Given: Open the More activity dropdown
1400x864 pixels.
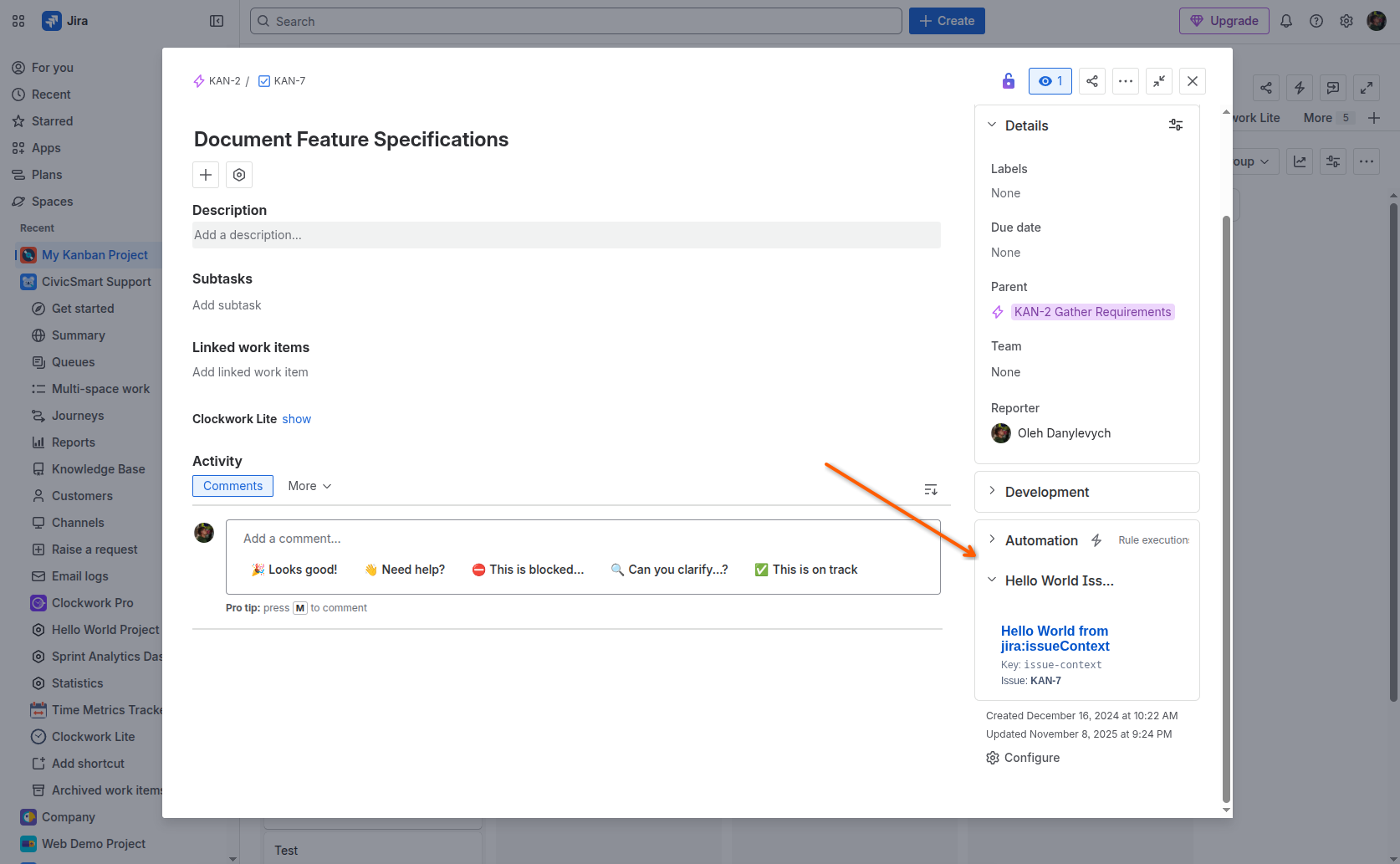Looking at the screenshot, I should (309, 486).
